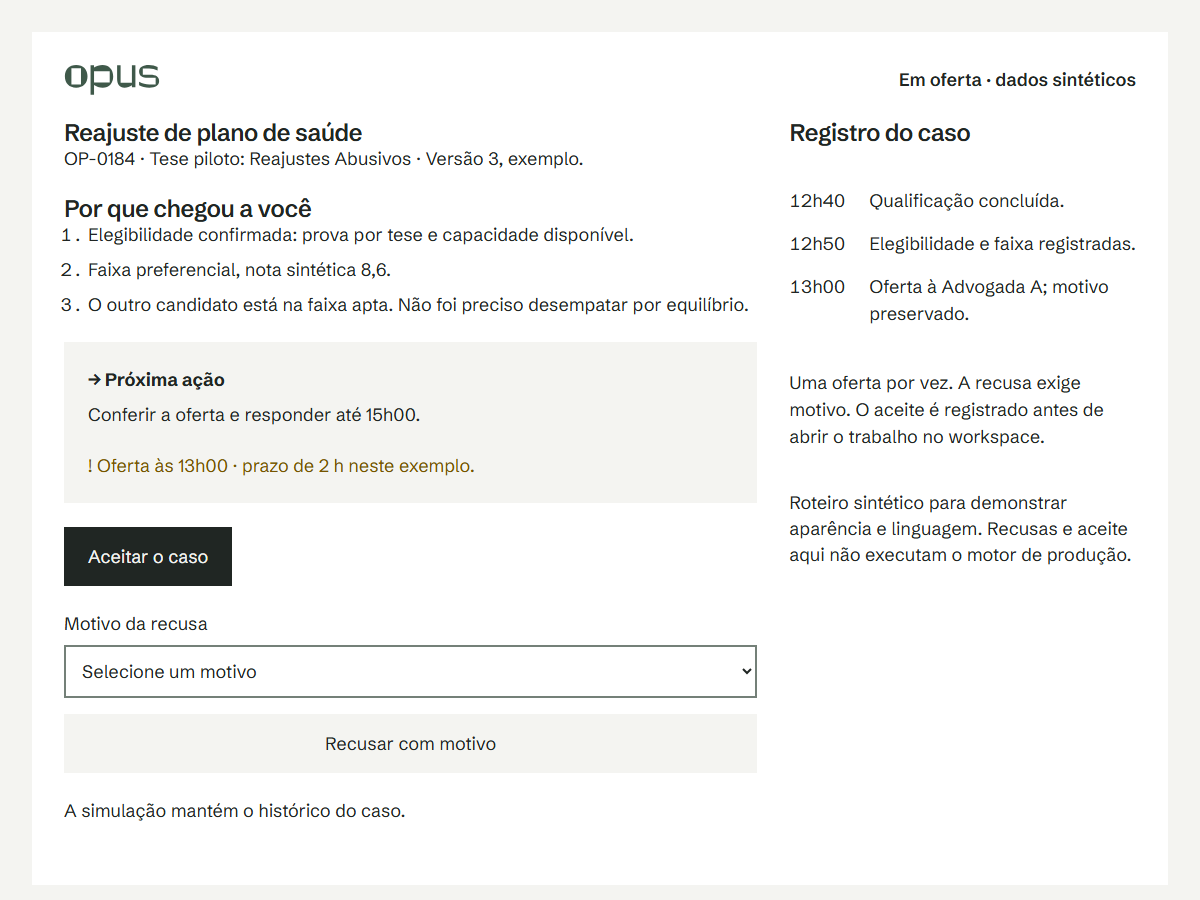Click the heading 'Reajuste de plano de saúde'
This screenshot has width=1200, height=900.
[x=213, y=133]
